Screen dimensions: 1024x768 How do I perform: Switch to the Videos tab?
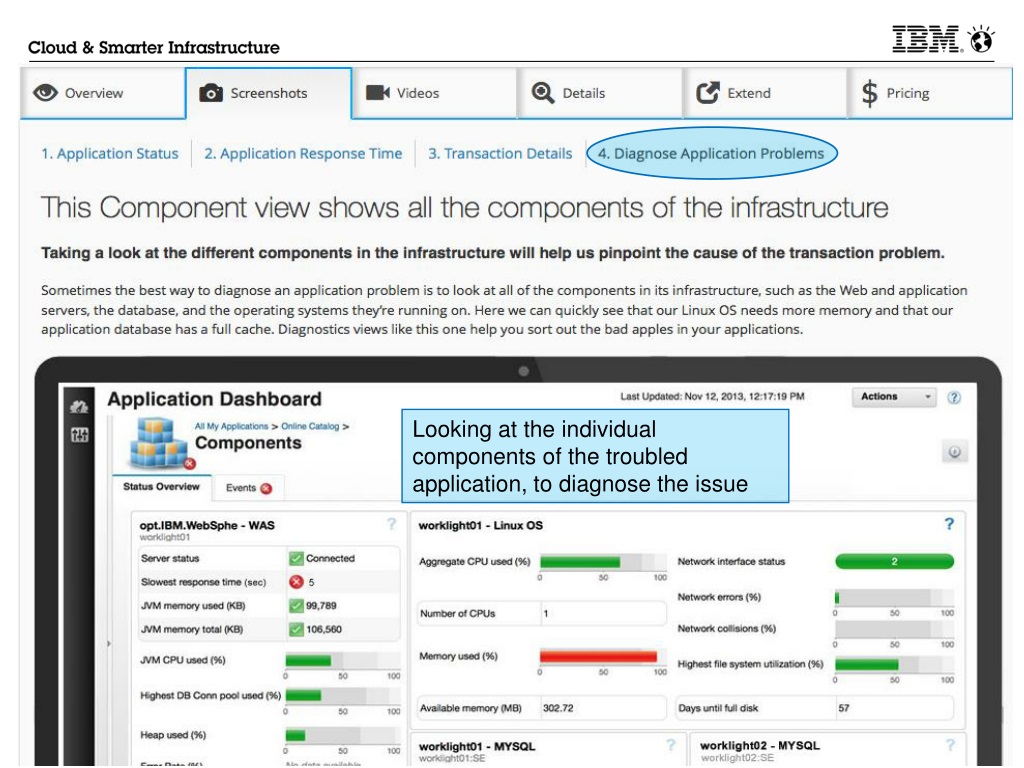(434, 93)
